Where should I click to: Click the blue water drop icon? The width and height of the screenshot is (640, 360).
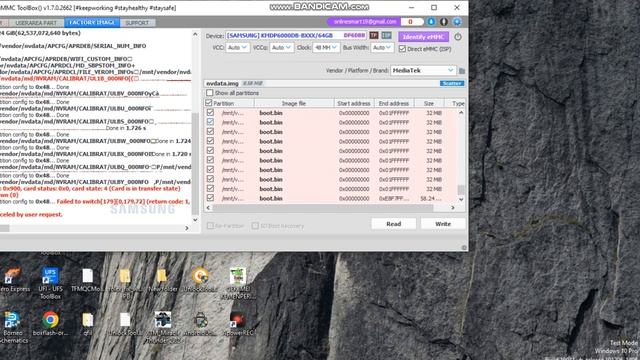click(x=431, y=22)
